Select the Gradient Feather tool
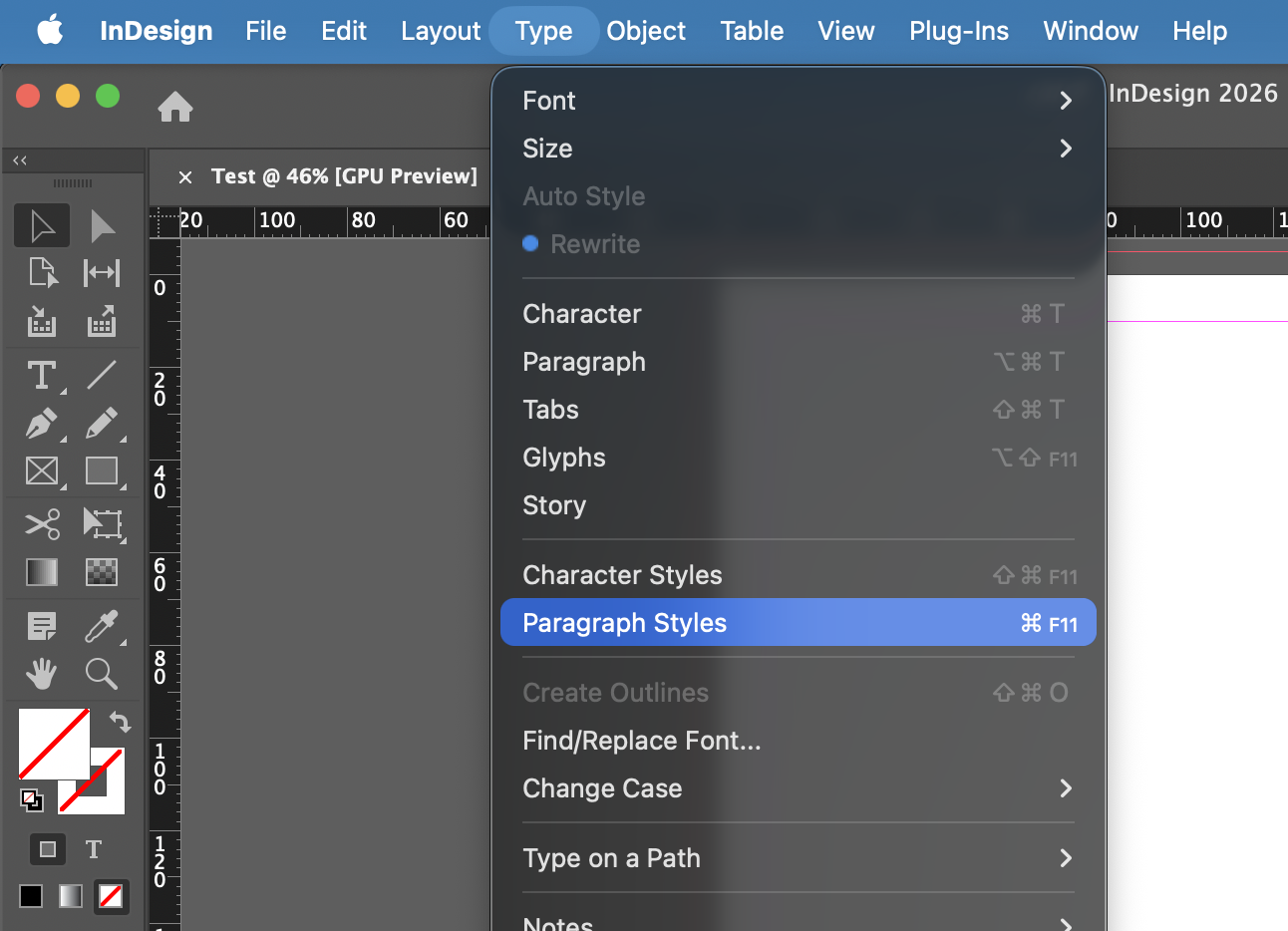Viewport: 1288px width, 931px height. (x=102, y=571)
